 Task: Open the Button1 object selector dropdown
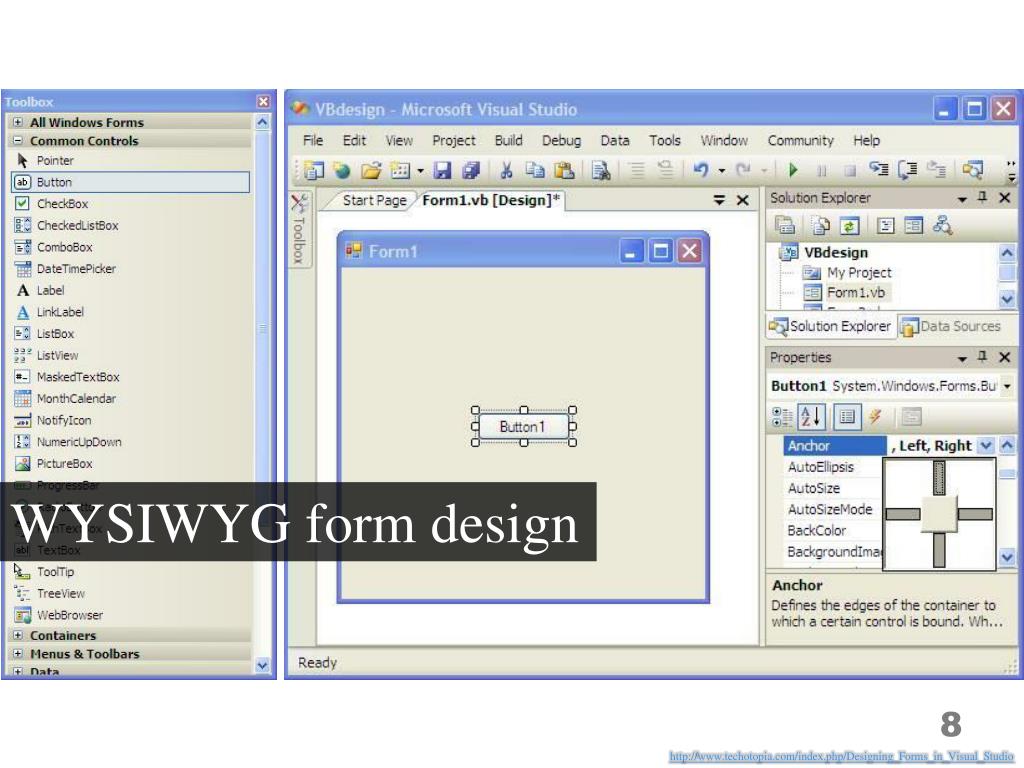coord(1008,386)
